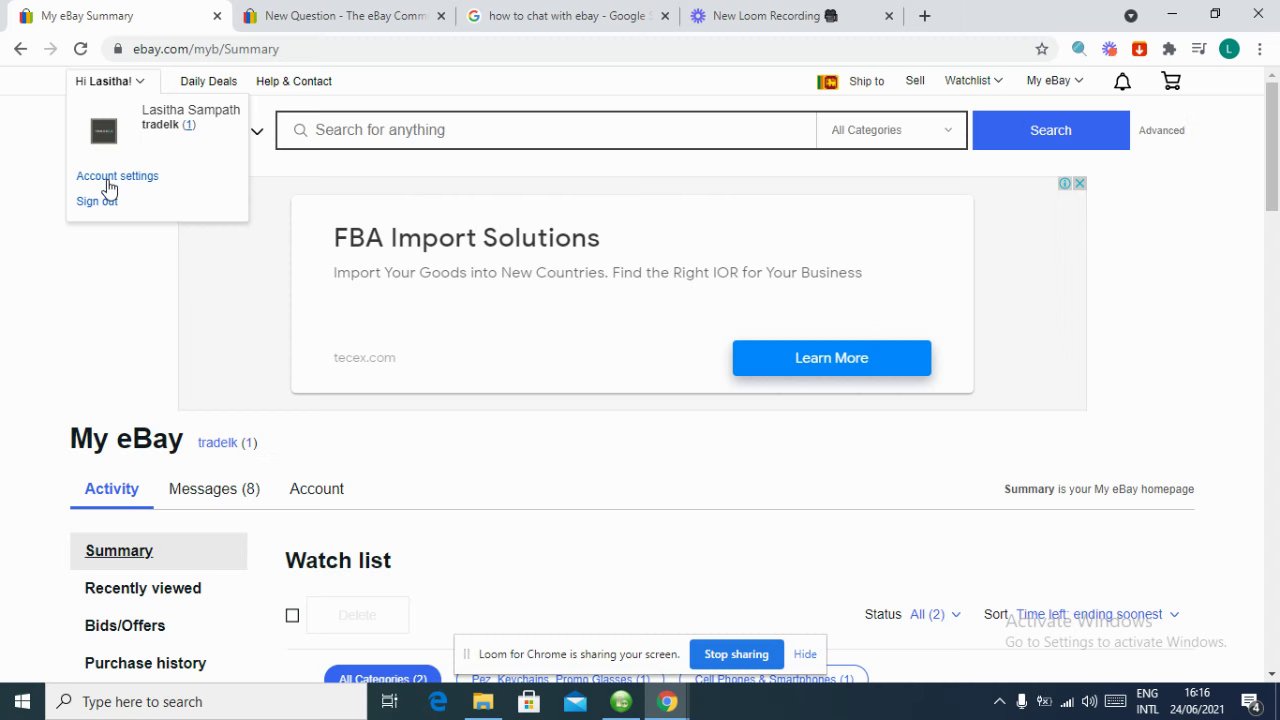Open Mail app from taskbar
Viewport: 1280px width, 720px height.
click(575, 702)
